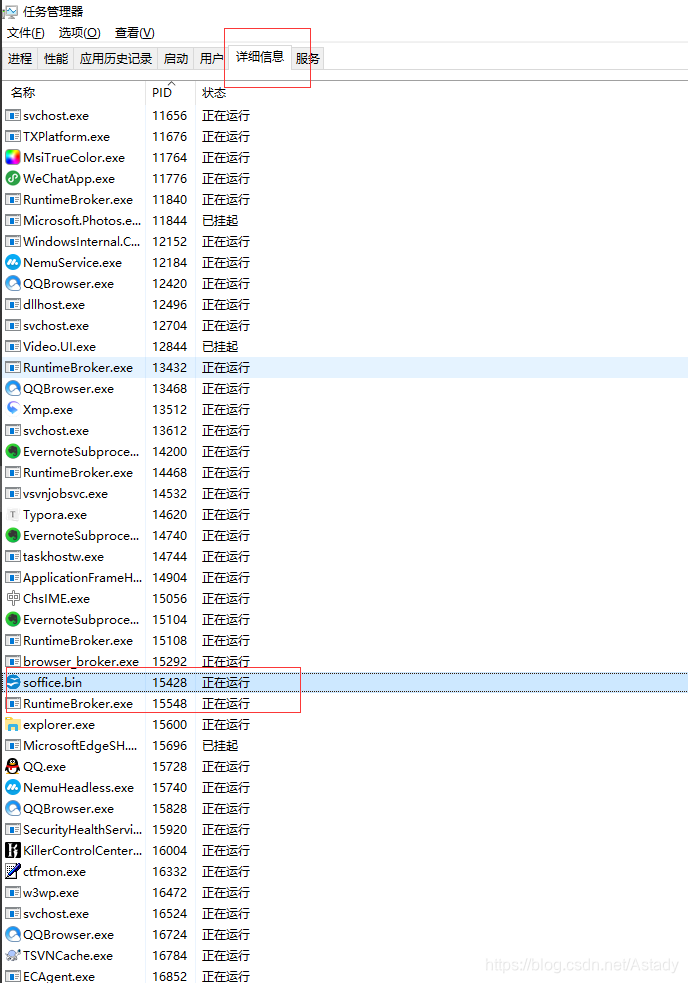Click the MsiTrueColor.exe rainbow icon
The width and height of the screenshot is (688, 983).
point(13,157)
